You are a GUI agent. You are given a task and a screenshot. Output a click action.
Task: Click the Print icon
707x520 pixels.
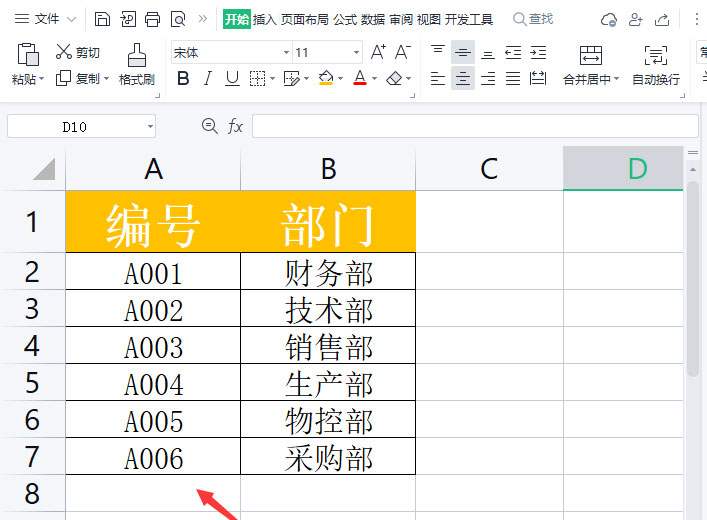(x=152, y=19)
